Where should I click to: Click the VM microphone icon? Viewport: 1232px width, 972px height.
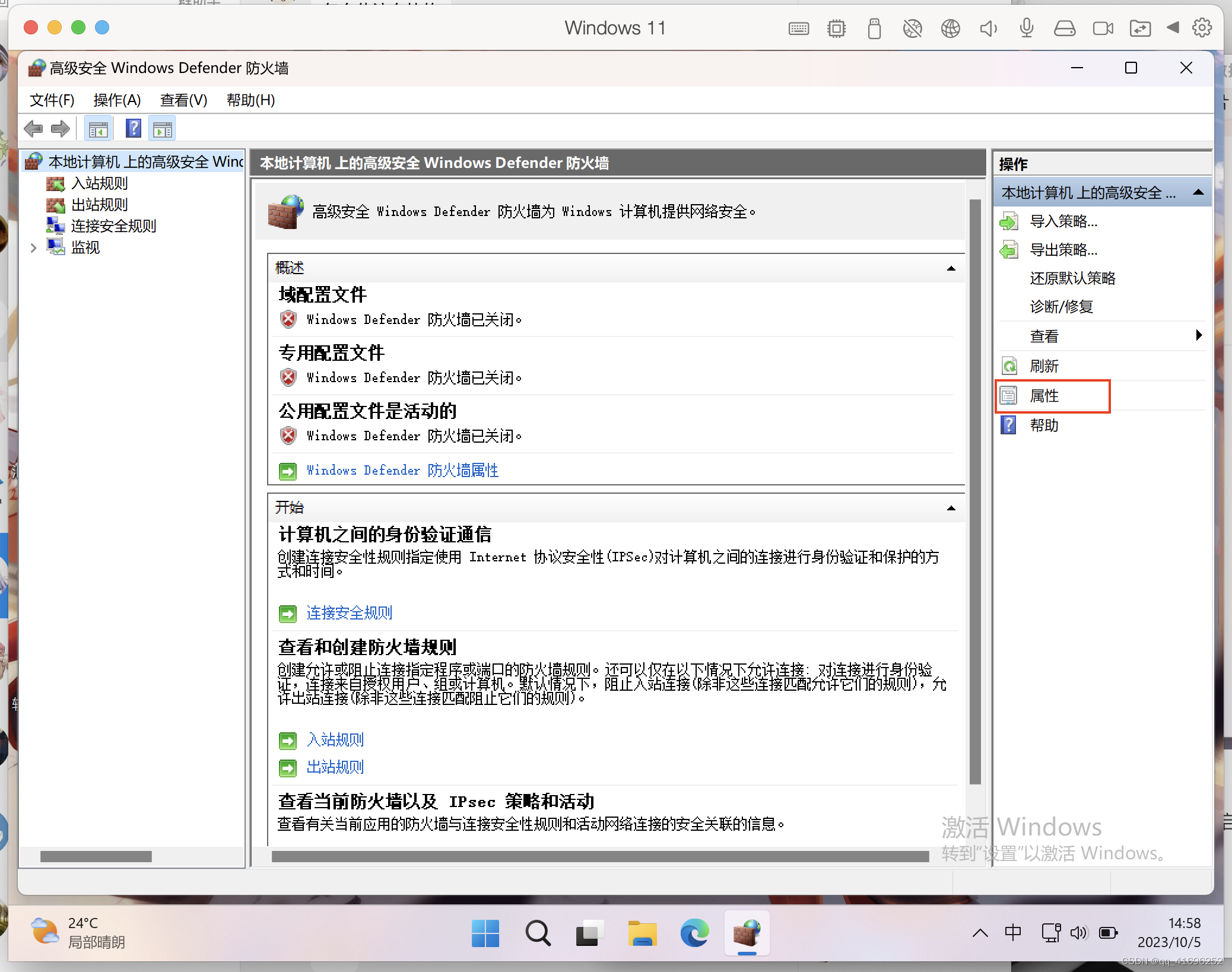tap(1026, 28)
